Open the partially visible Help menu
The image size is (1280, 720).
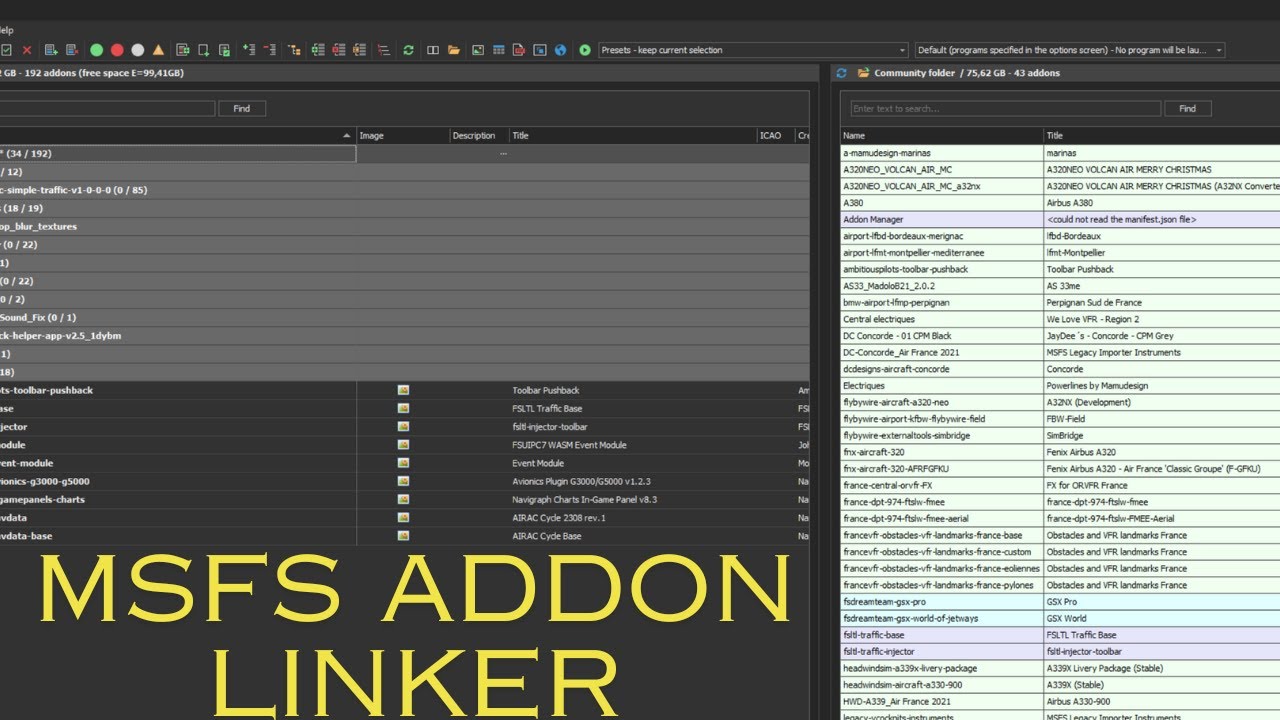pos(6,30)
